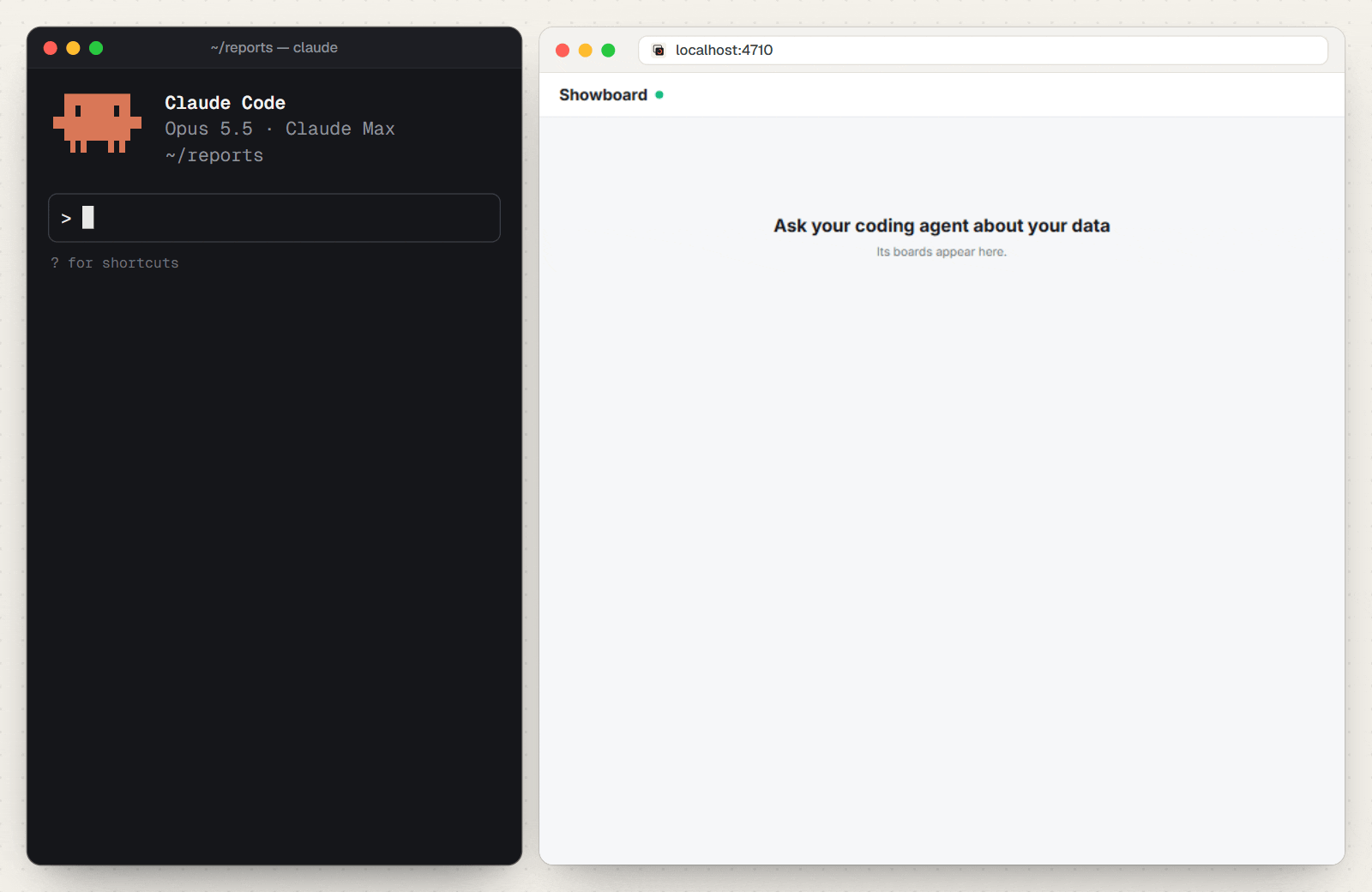Click the "Claude Code" heading in the terminal

(x=225, y=103)
